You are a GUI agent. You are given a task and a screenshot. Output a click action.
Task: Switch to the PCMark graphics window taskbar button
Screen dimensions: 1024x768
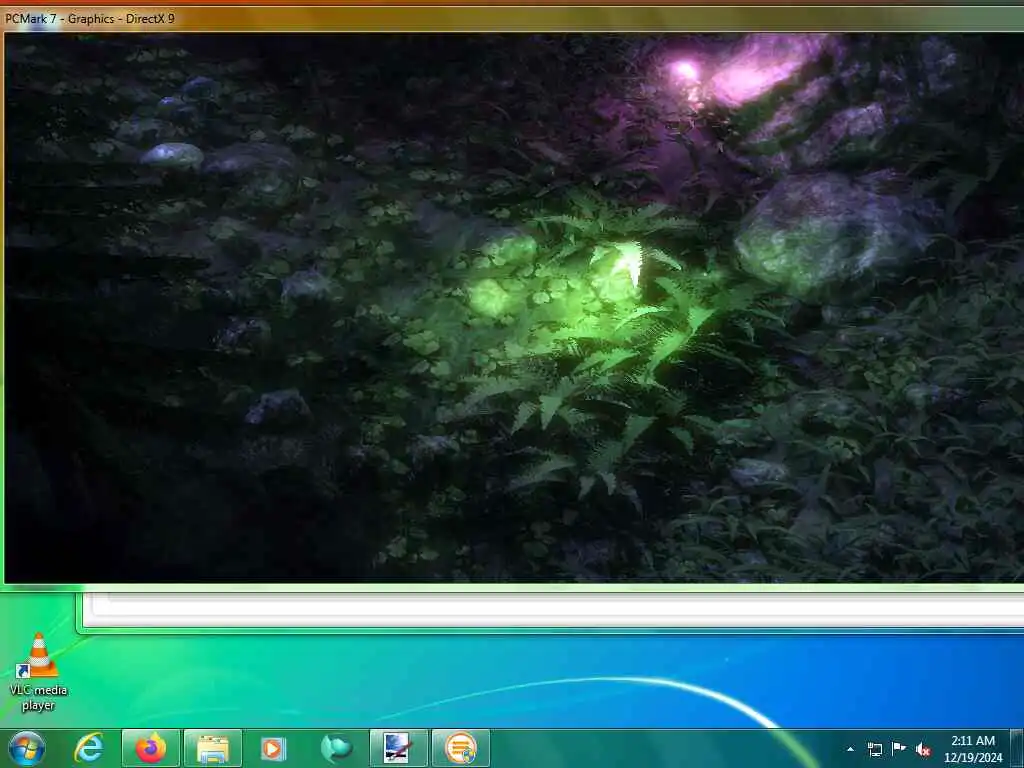398,748
